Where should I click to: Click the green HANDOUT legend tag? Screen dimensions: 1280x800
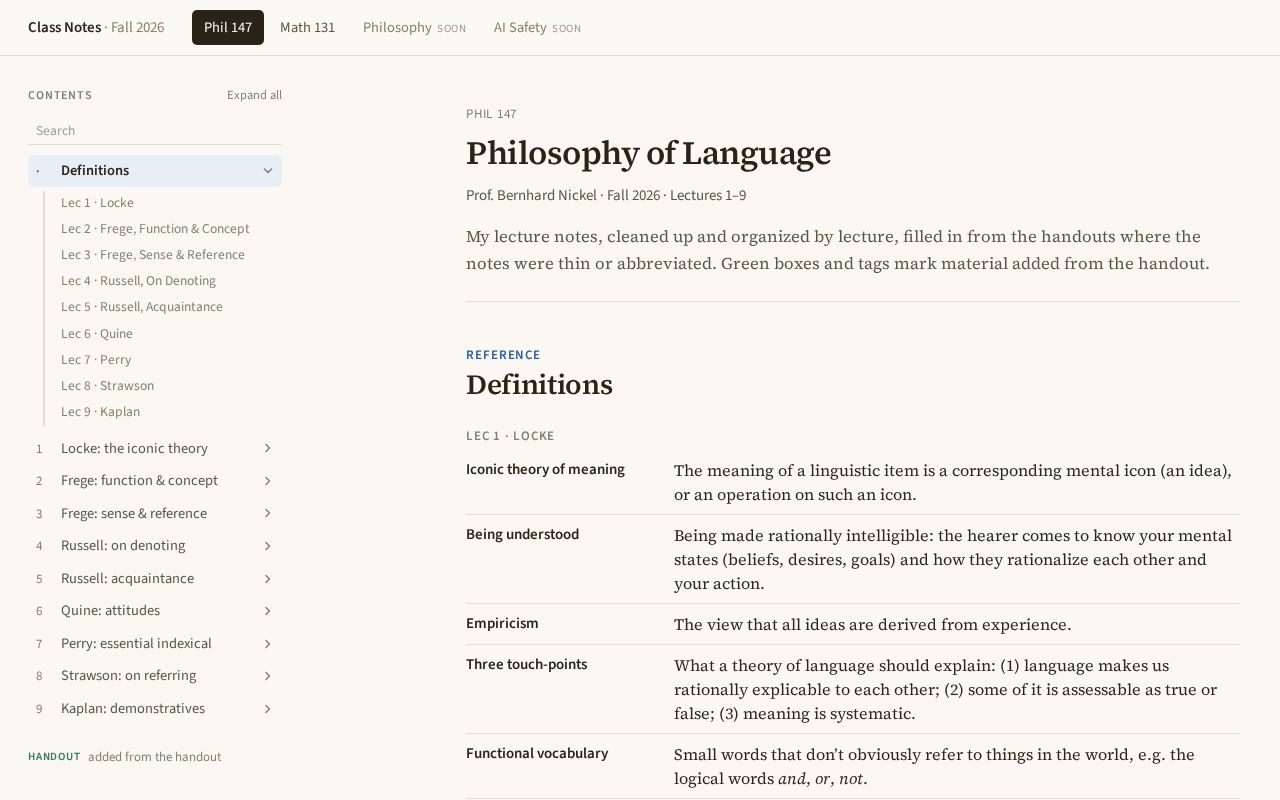coord(54,757)
